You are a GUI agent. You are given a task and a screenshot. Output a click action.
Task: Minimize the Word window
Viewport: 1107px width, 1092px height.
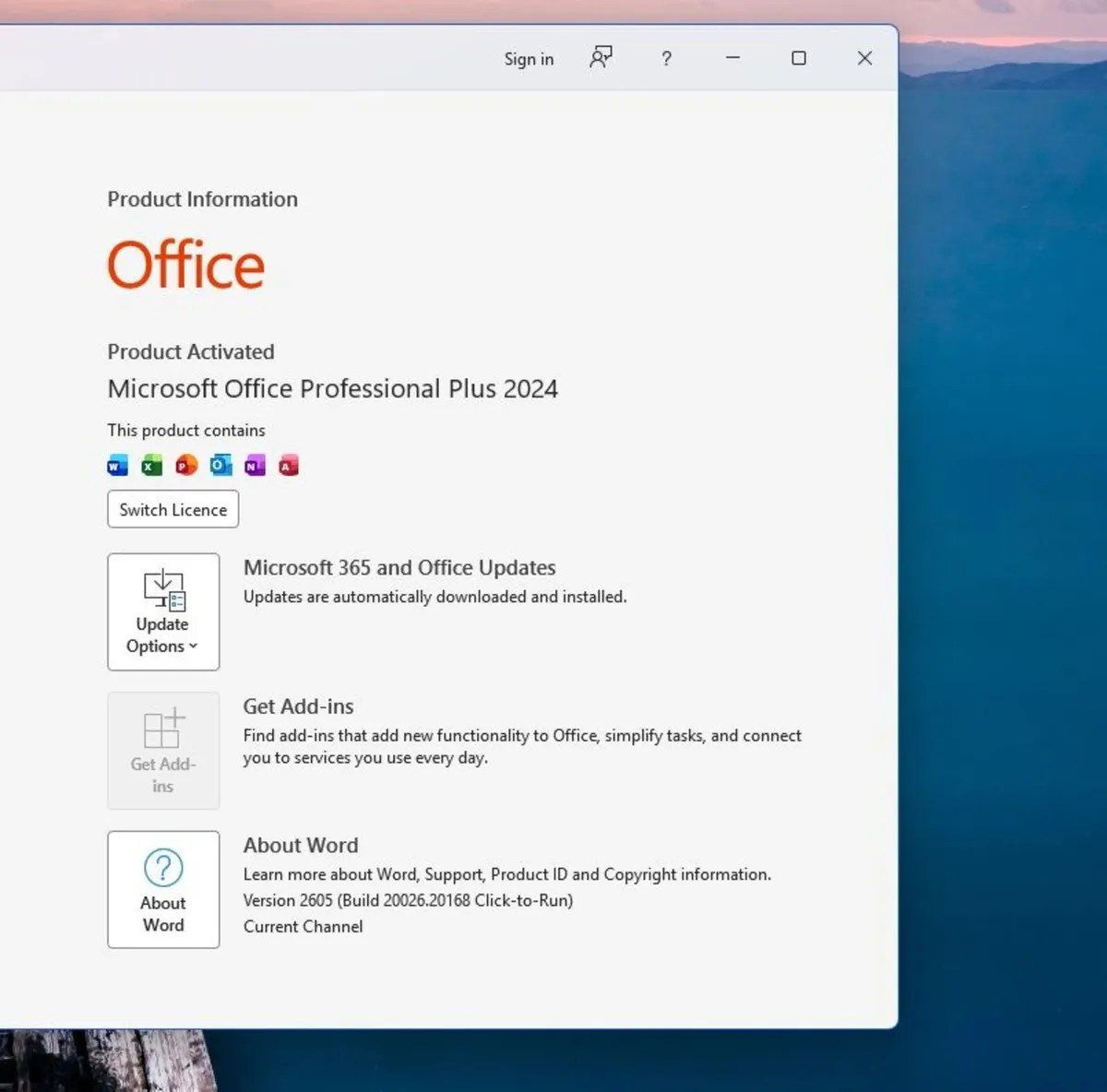point(732,58)
